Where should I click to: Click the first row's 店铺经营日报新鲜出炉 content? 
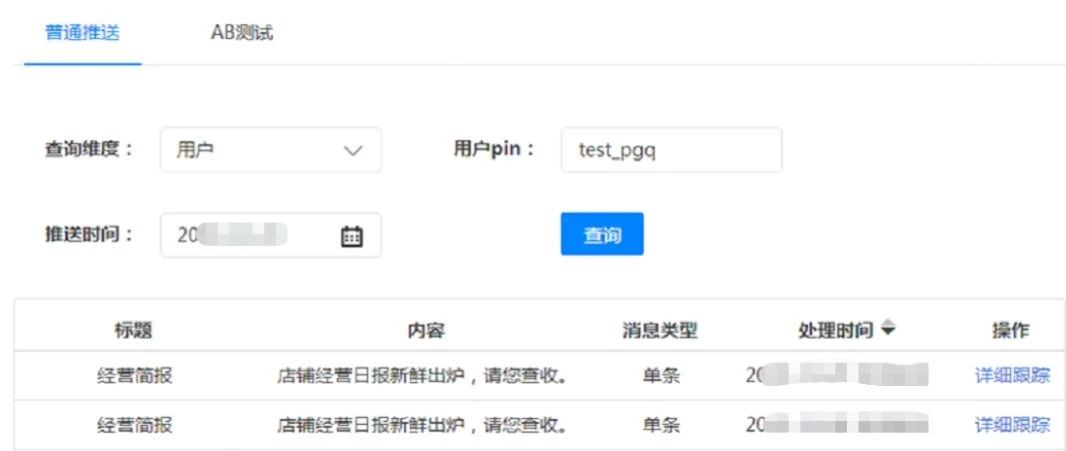[x=423, y=375]
